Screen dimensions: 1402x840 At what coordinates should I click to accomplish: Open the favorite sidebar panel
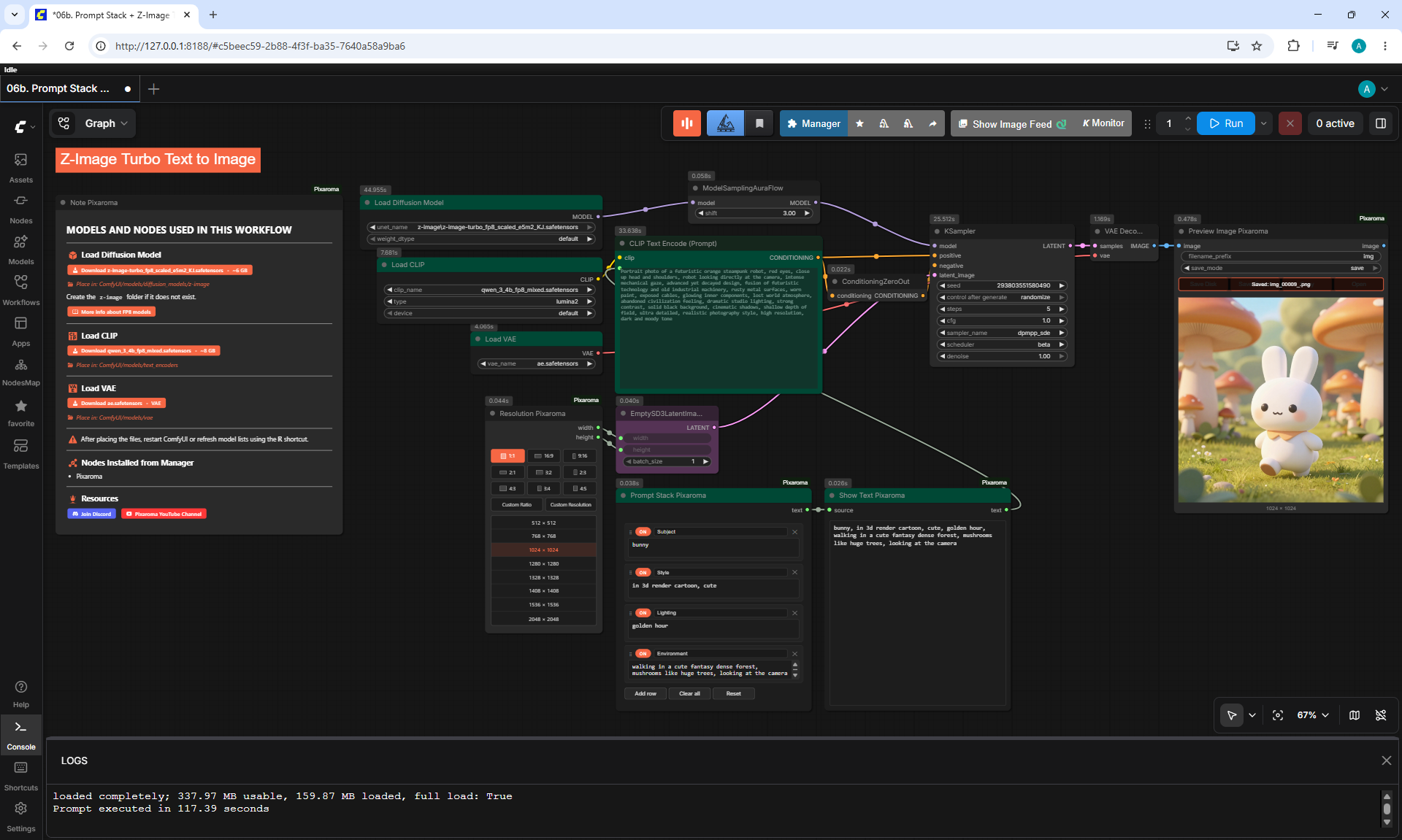pos(20,412)
